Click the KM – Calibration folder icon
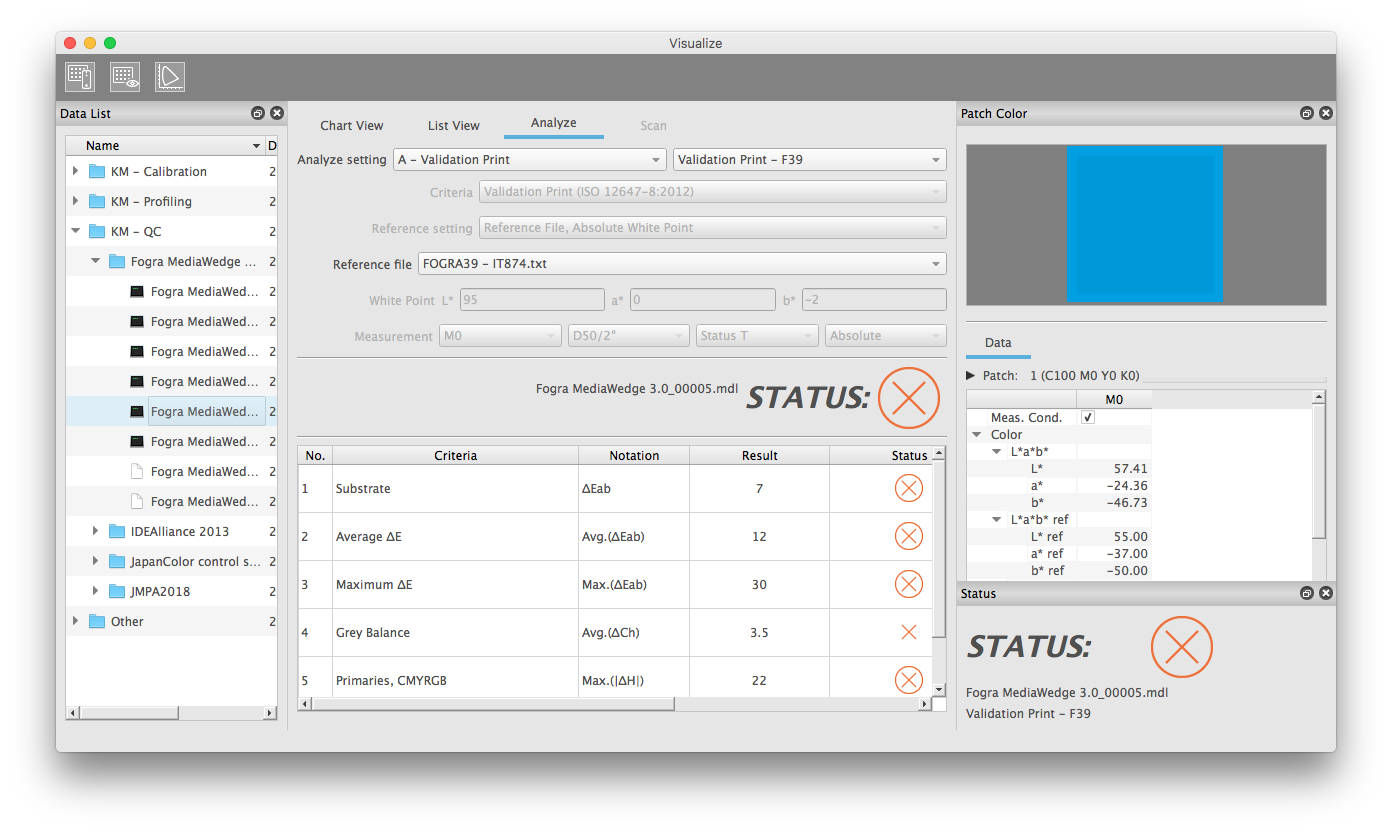Image resolution: width=1392 pixels, height=832 pixels. [97, 172]
